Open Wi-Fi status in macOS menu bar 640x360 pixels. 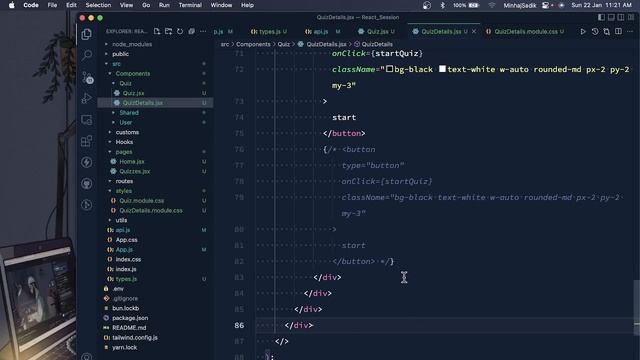pos(491,5)
